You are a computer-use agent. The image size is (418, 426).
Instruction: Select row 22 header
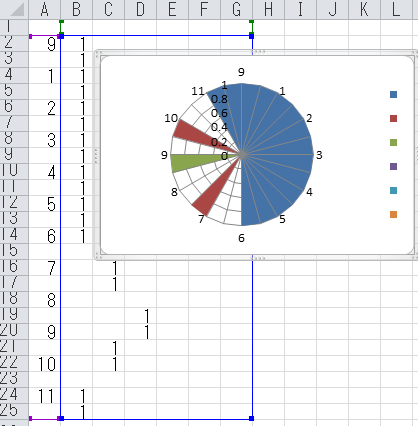pos(14,363)
